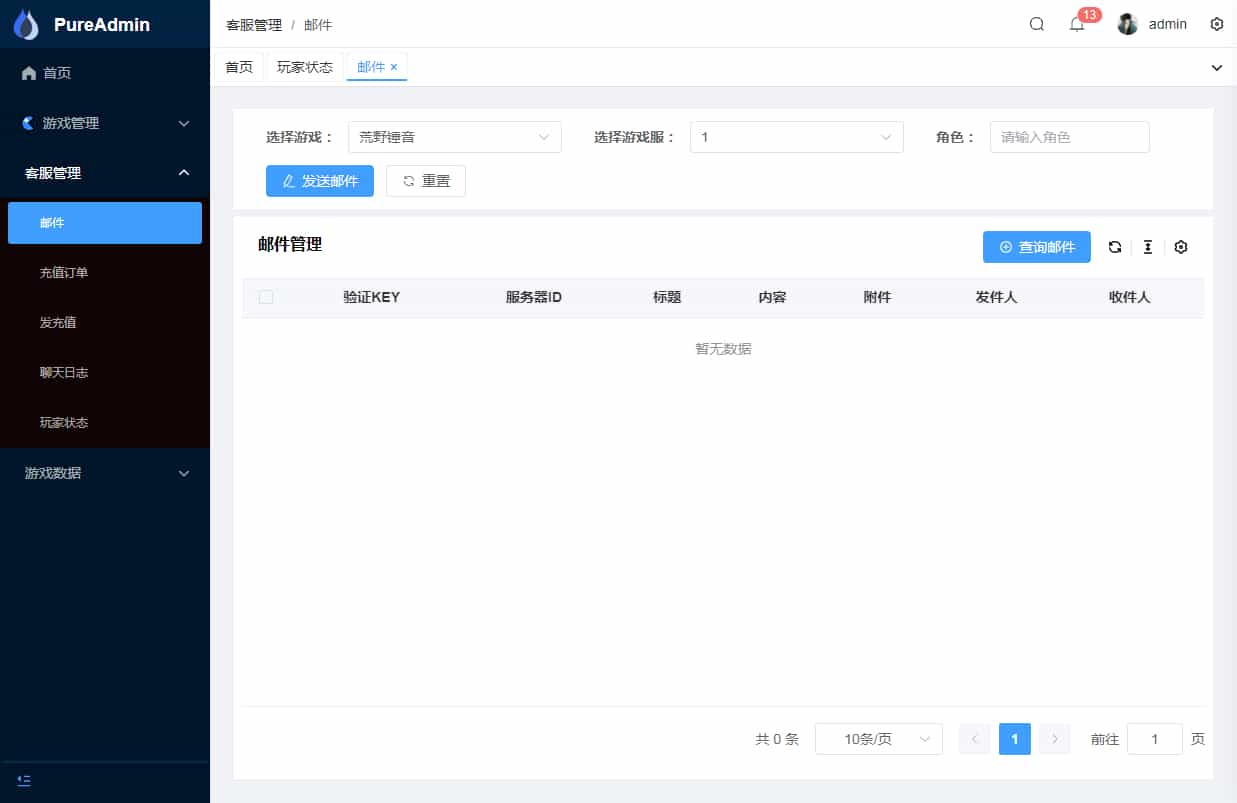Open the notification bell with 13 badge
Viewport: 1237px width, 803px height.
tap(1077, 25)
